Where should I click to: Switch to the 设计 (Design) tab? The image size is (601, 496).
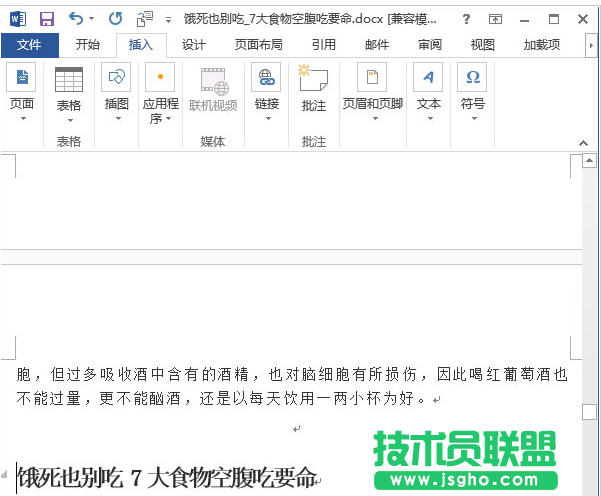[193, 45]
